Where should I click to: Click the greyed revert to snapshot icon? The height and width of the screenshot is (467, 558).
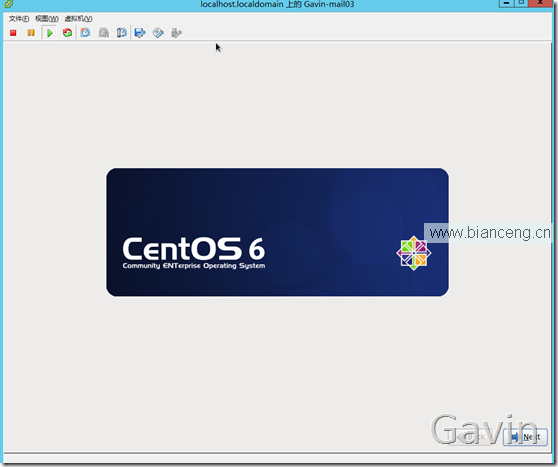(104, 33)
